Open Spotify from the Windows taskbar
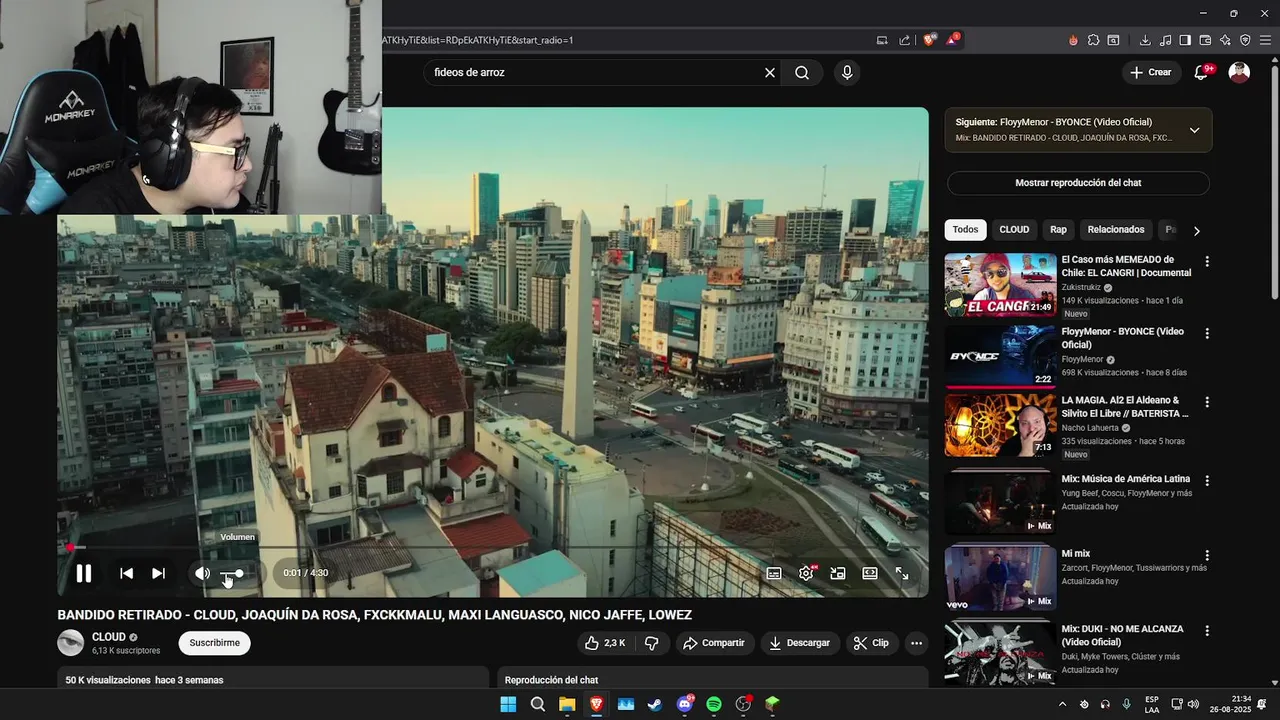Screen dimensions: 1280x720 714,704
